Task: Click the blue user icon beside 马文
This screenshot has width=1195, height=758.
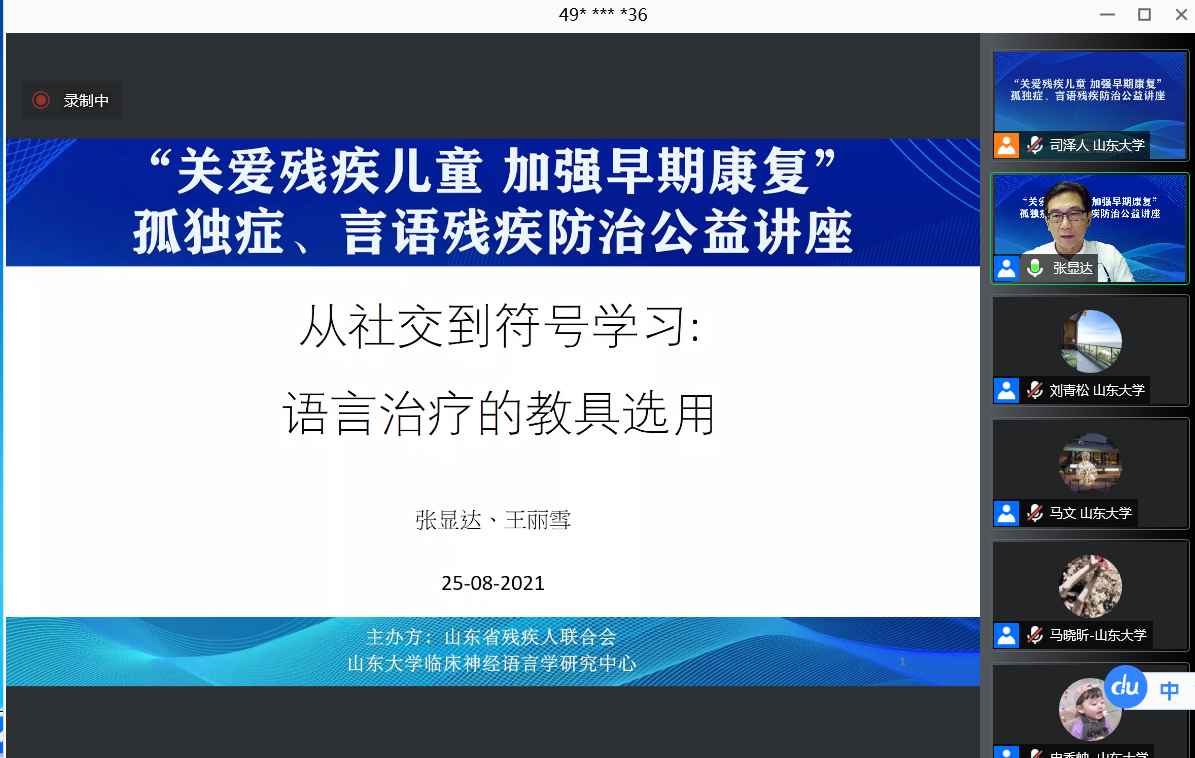Action: [x=1006, y=513]
